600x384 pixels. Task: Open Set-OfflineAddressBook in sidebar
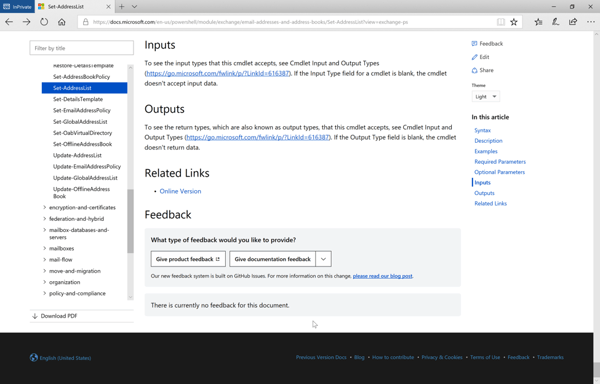pyautogui.click(x=83, y=144)
